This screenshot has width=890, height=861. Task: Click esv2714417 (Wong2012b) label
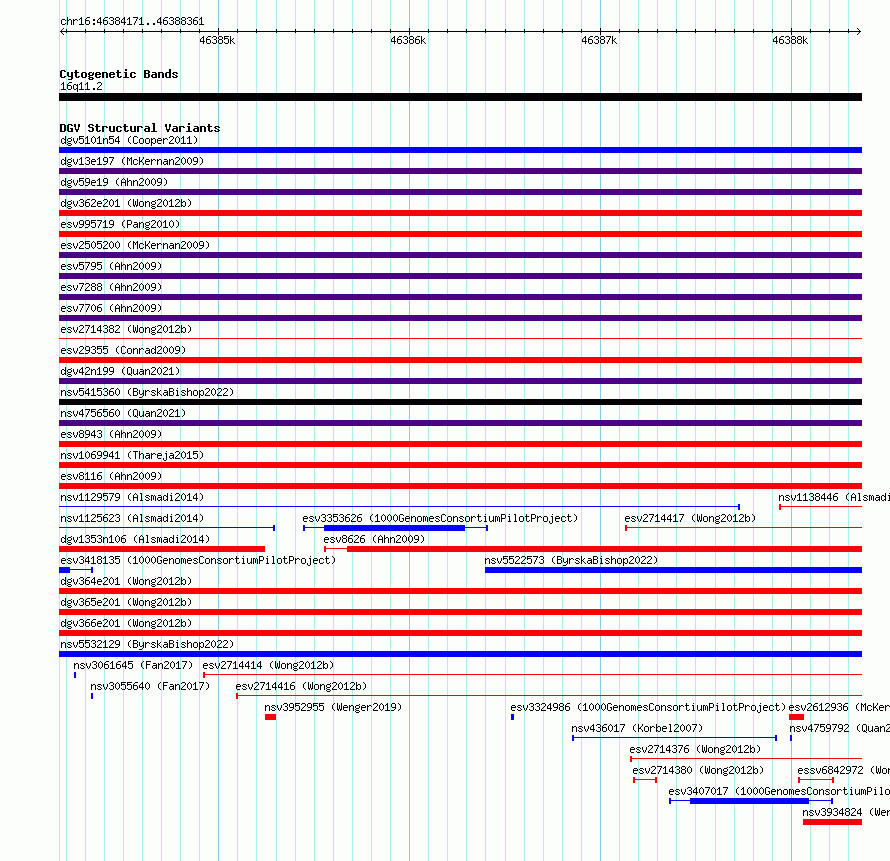click(x=690, y=518)
